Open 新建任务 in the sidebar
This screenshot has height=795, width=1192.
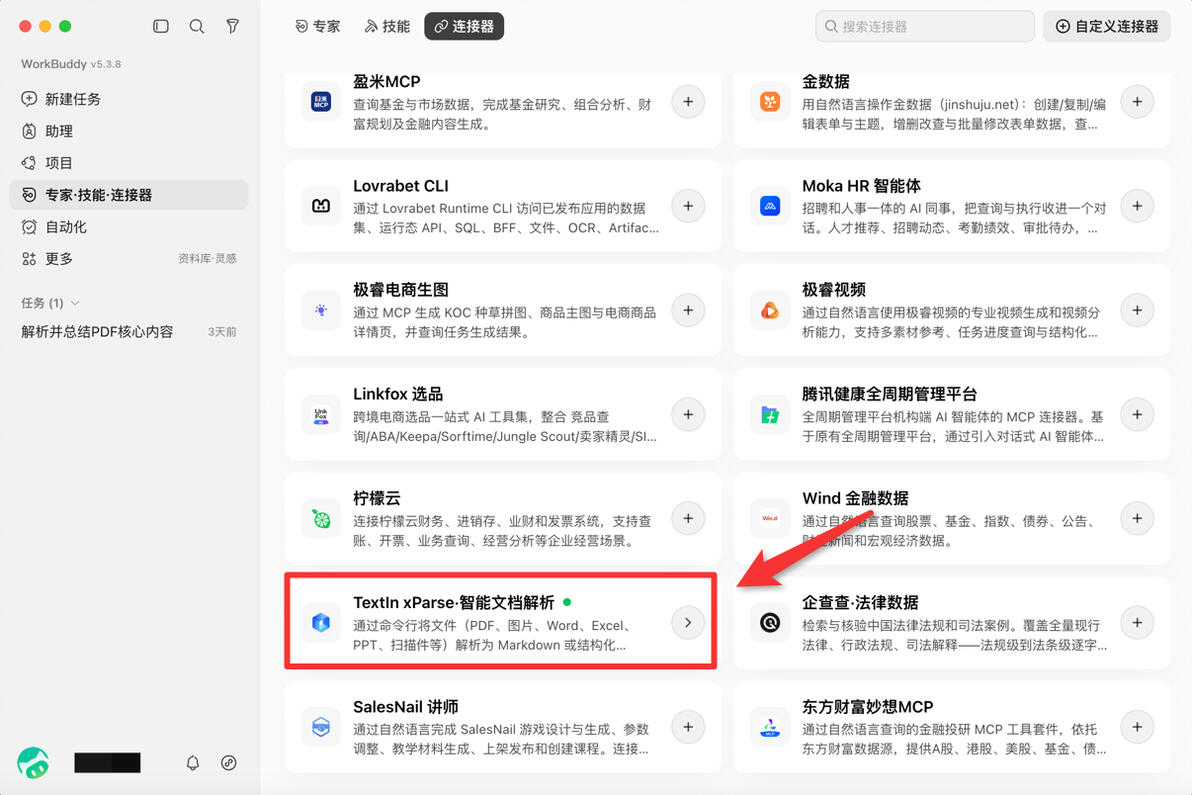(128, 99)
